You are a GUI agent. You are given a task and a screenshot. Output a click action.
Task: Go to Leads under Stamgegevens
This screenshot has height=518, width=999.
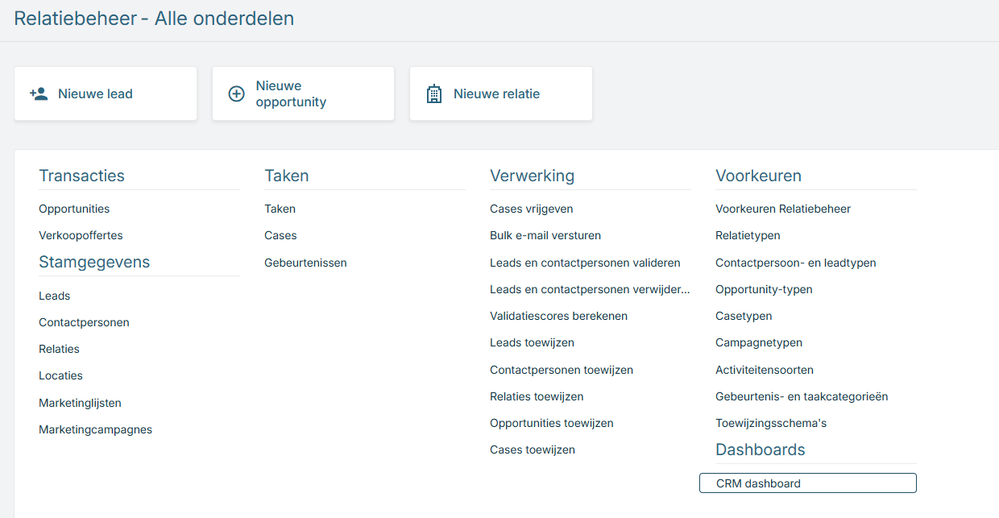click(54, 296)
